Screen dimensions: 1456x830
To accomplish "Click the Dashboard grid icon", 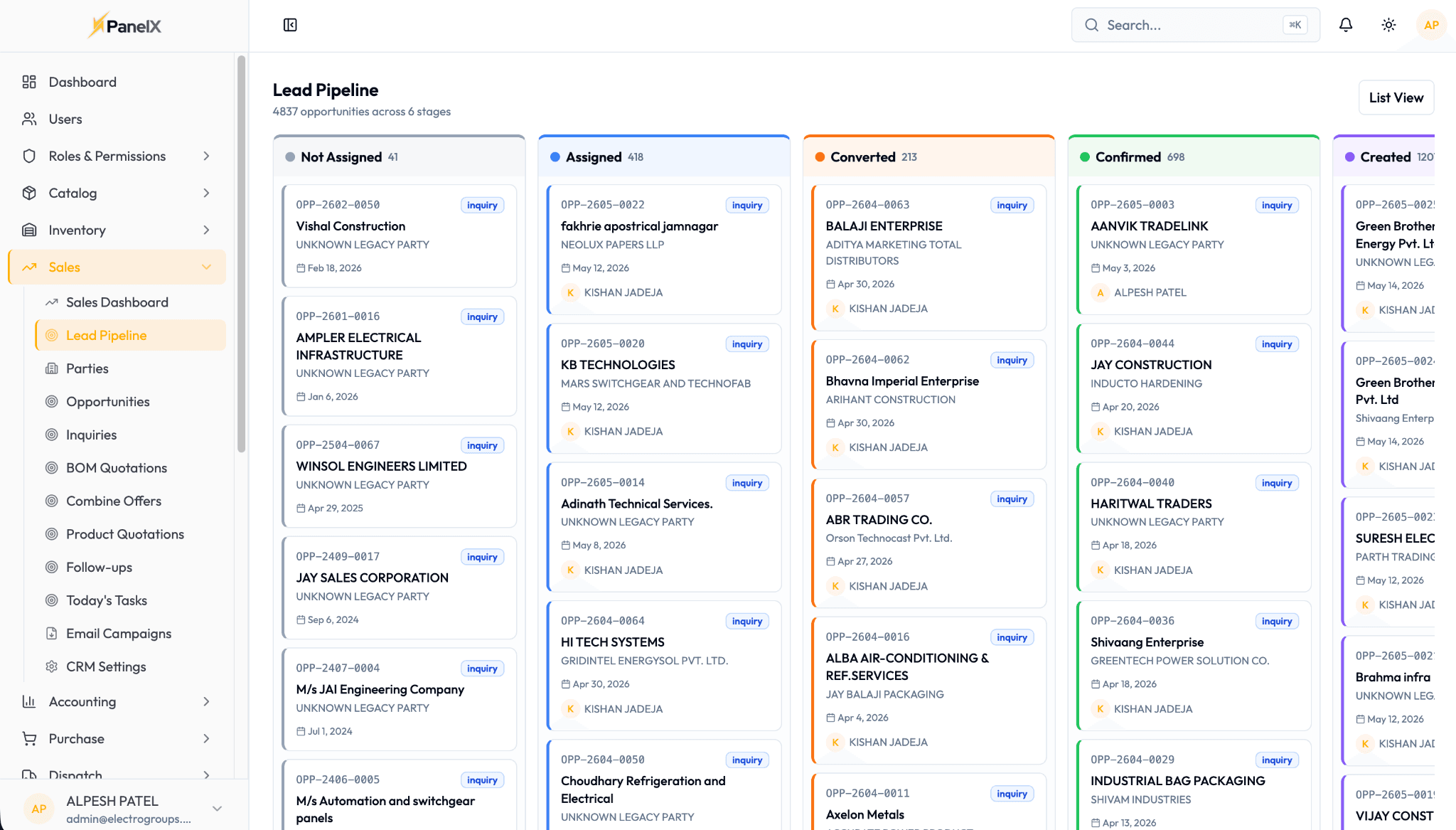I will point(29,82).
